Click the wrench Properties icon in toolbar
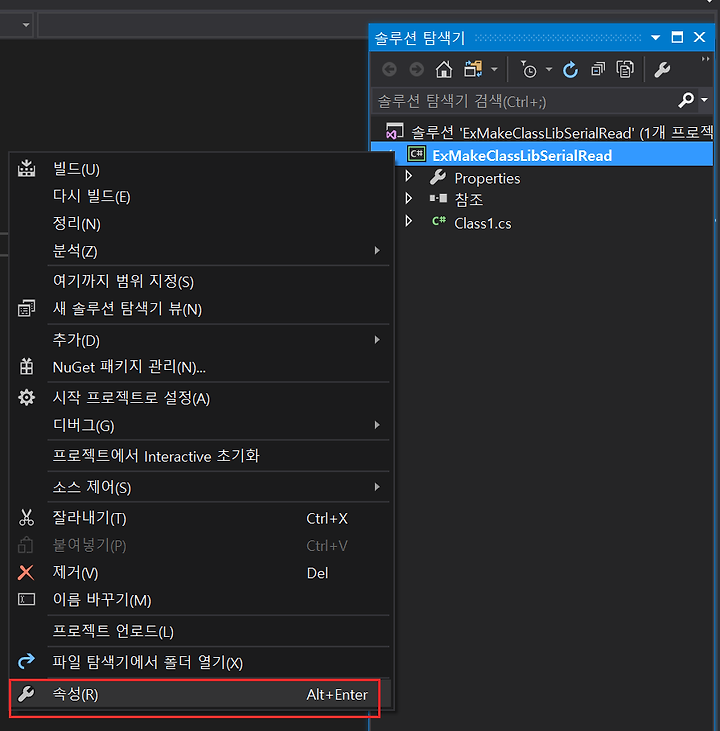 pyautogui.click(x=662, y=69)
